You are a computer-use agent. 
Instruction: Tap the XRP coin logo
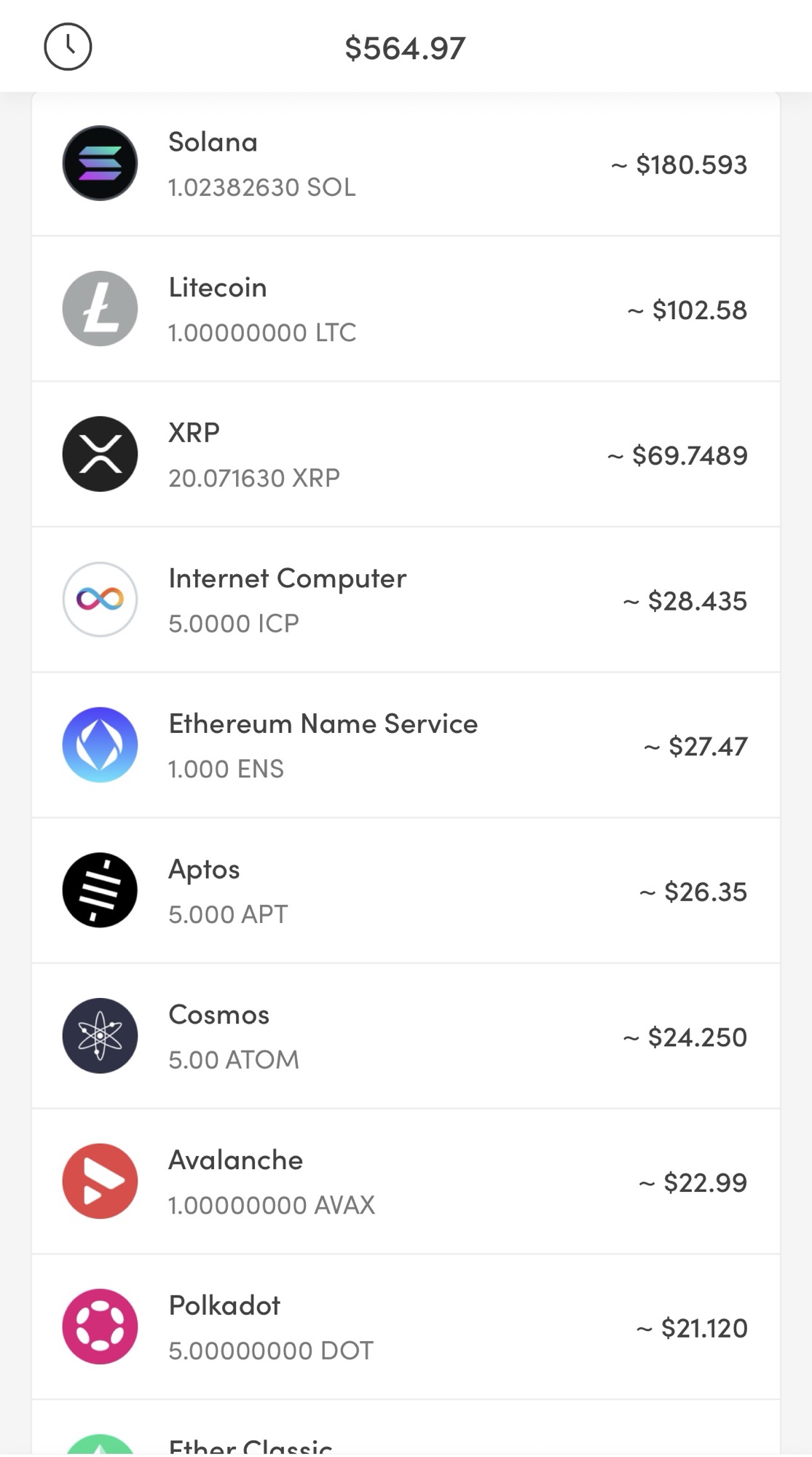100,454
